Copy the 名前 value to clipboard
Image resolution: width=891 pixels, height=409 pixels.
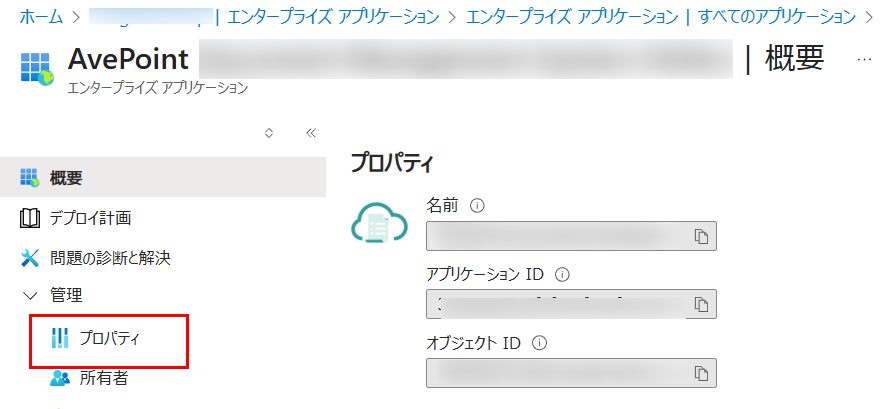tap(702, 236)
